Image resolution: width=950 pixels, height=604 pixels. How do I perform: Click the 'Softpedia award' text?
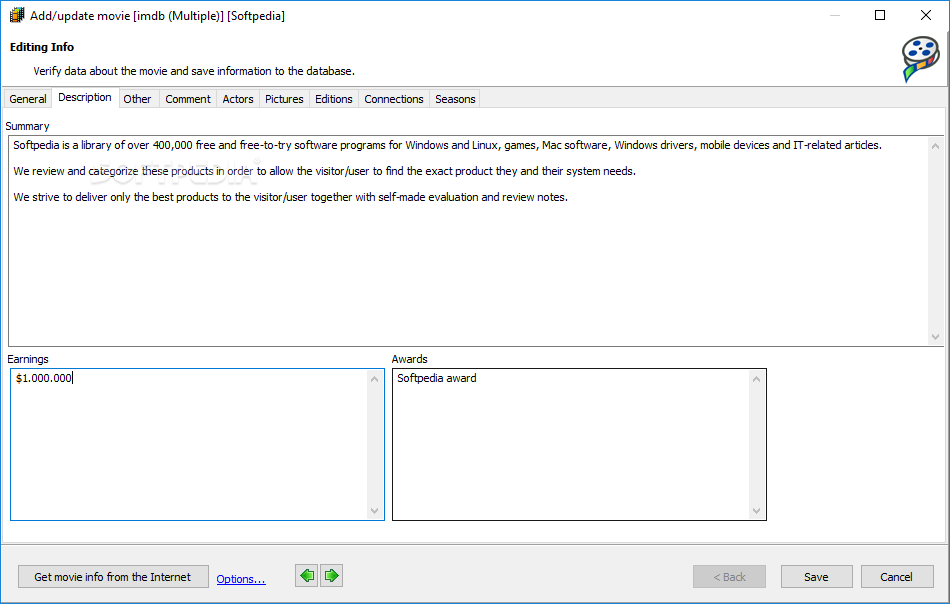pos(437,378)
